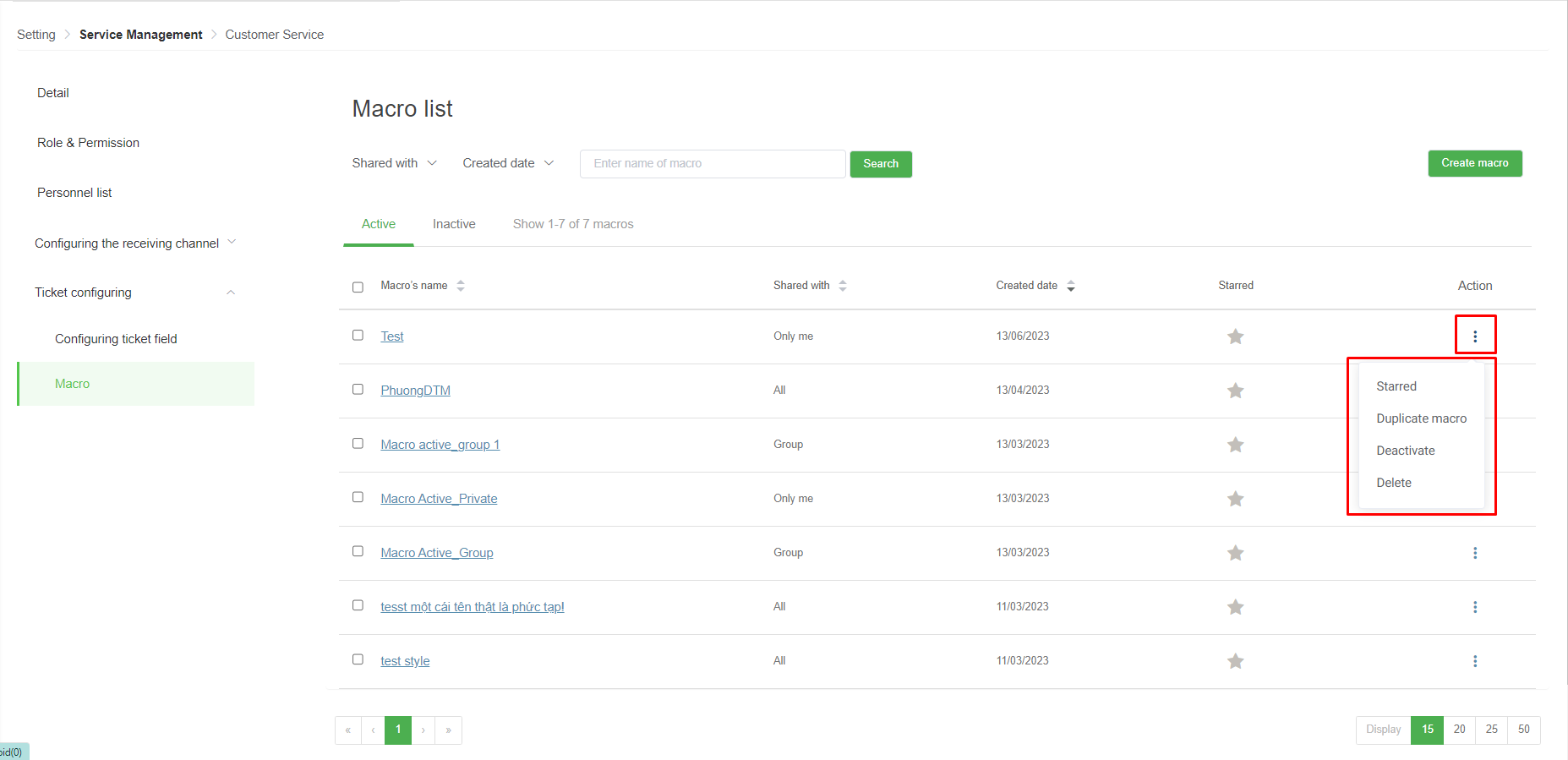Star the test style macro
1568x760 pixels.
tap(1235, 661)
